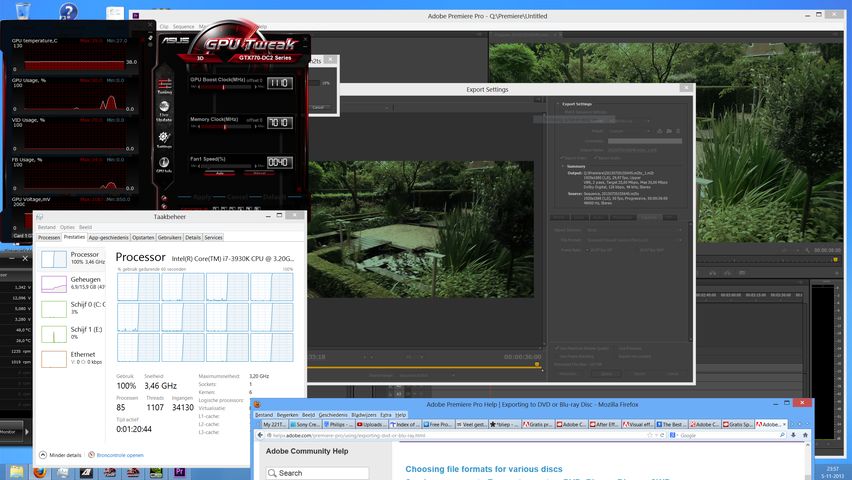
Task: Click the taskbar clock
Action: pos(832,472)
